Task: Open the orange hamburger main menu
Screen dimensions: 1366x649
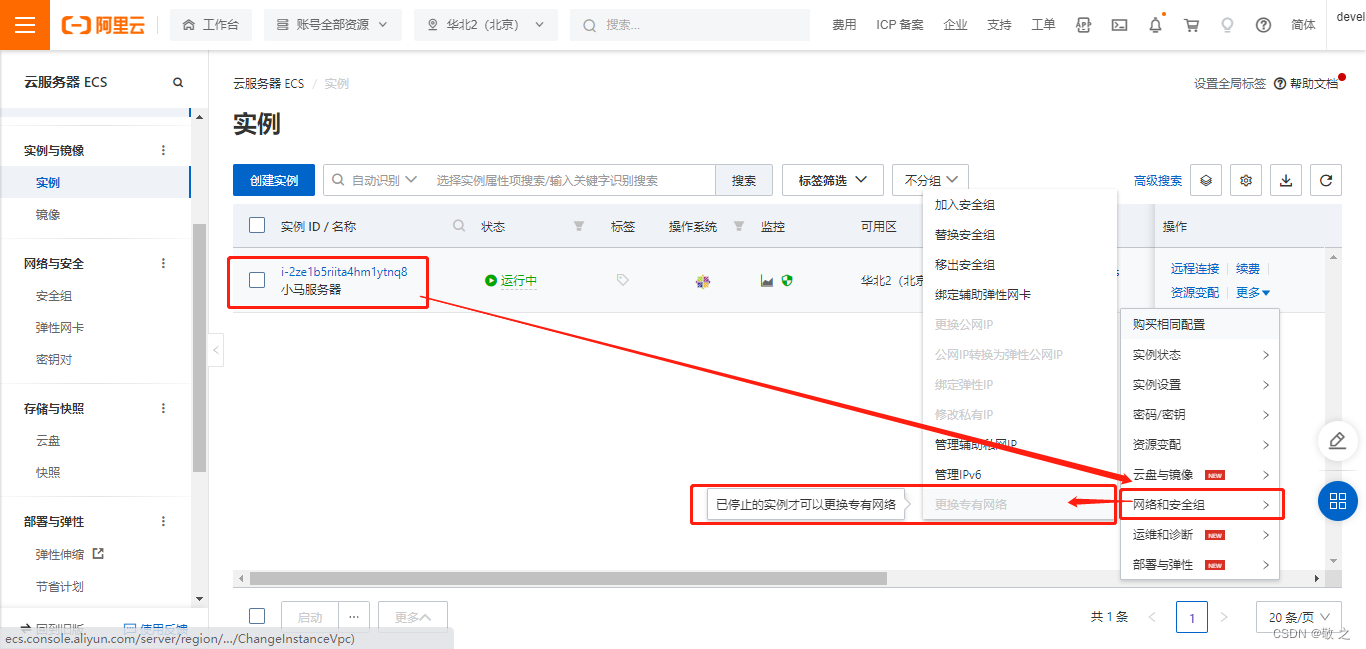Action: point(25,25)
